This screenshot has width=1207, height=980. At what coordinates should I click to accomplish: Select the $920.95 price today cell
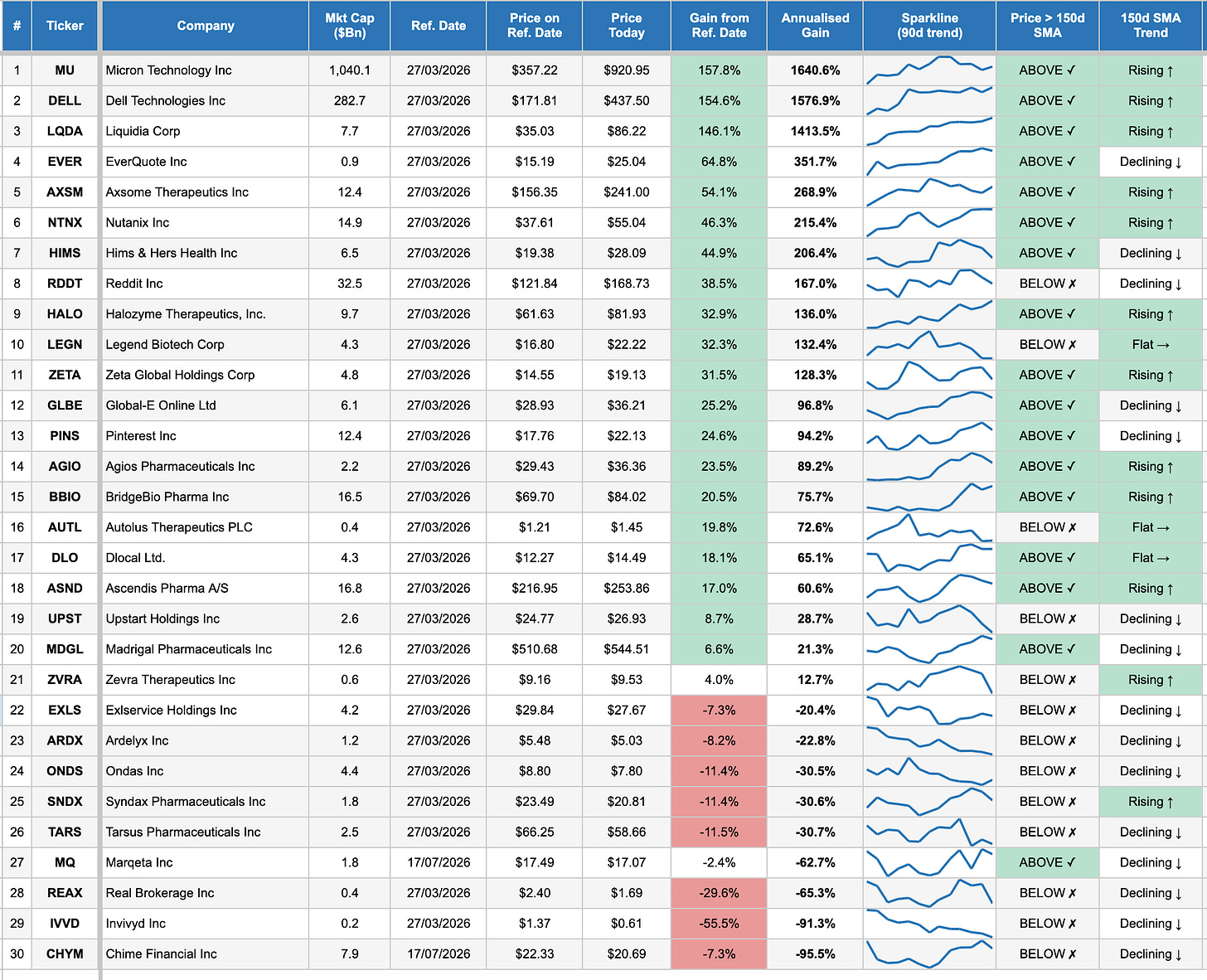627,70
